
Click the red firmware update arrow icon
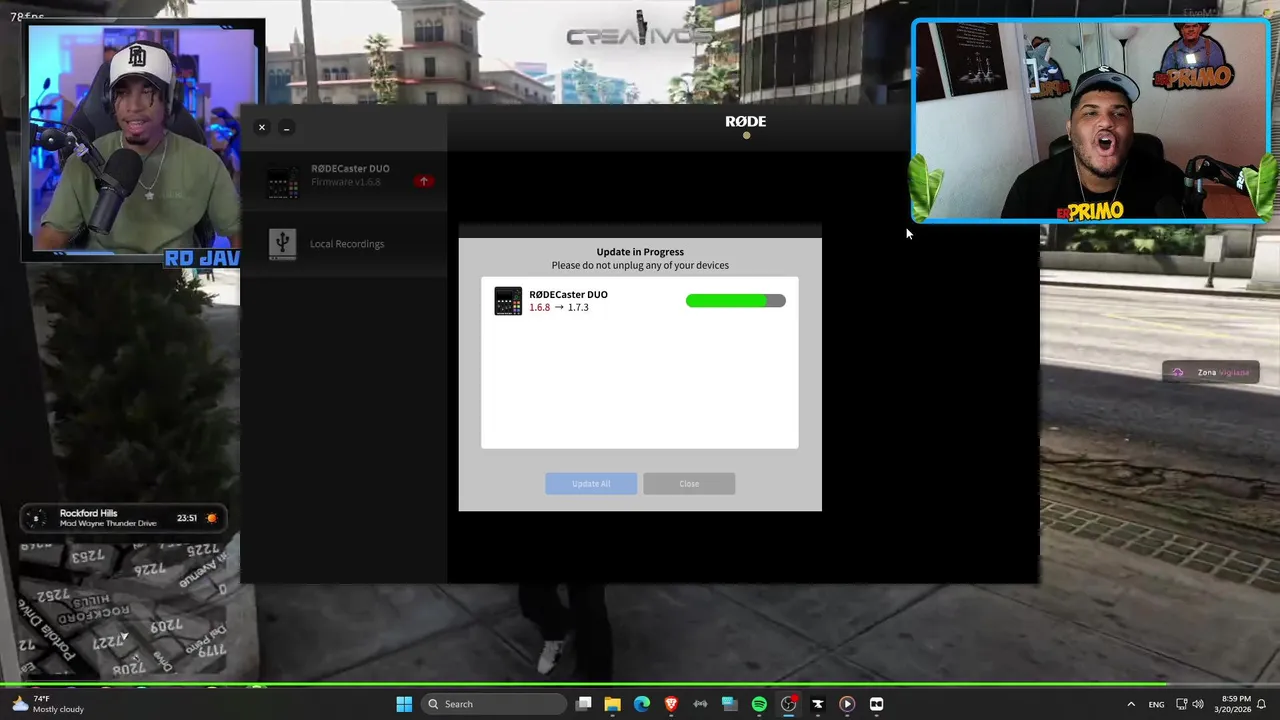coord(424,181)
